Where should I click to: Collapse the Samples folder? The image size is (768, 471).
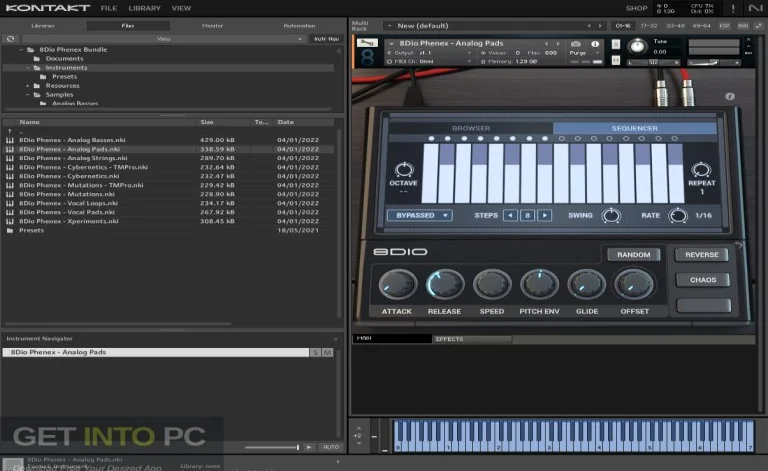tap(27, 94)
